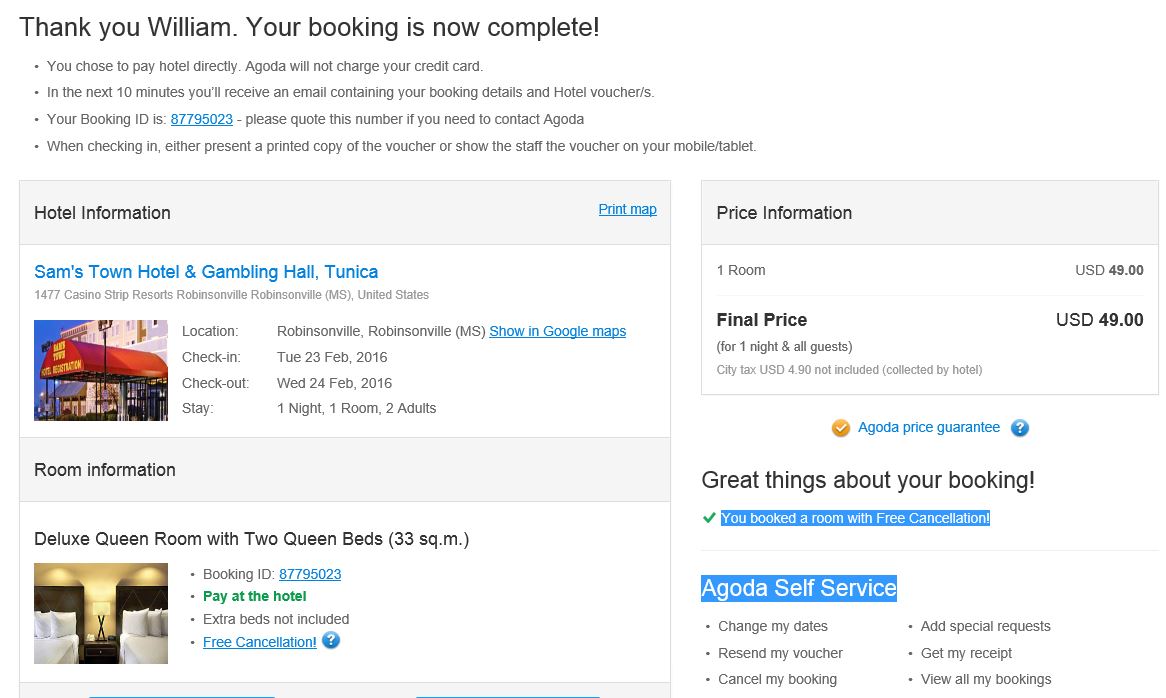Screen dimensions: 1166x698
Task: Select Add special requests option
Action: tap(985, 626)
